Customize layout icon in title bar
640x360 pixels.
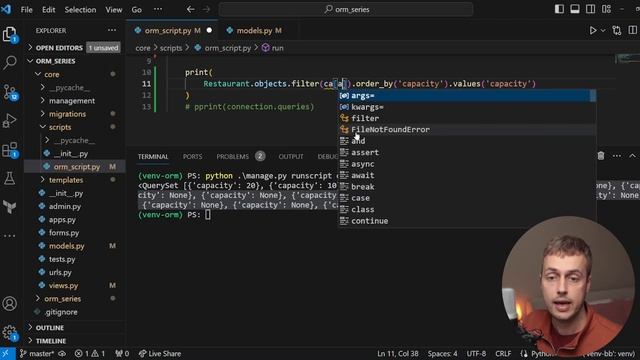coord(606,9)
